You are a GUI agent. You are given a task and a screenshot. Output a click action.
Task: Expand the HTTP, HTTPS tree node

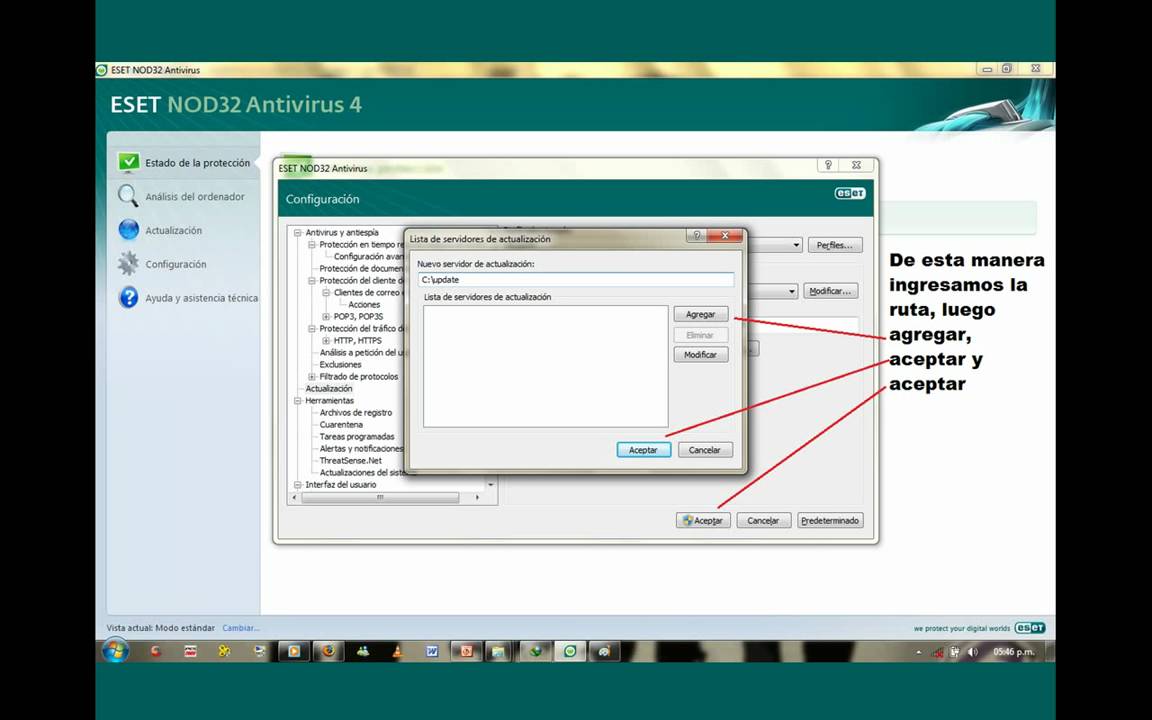pyautogui.click(x=326, y=340)
